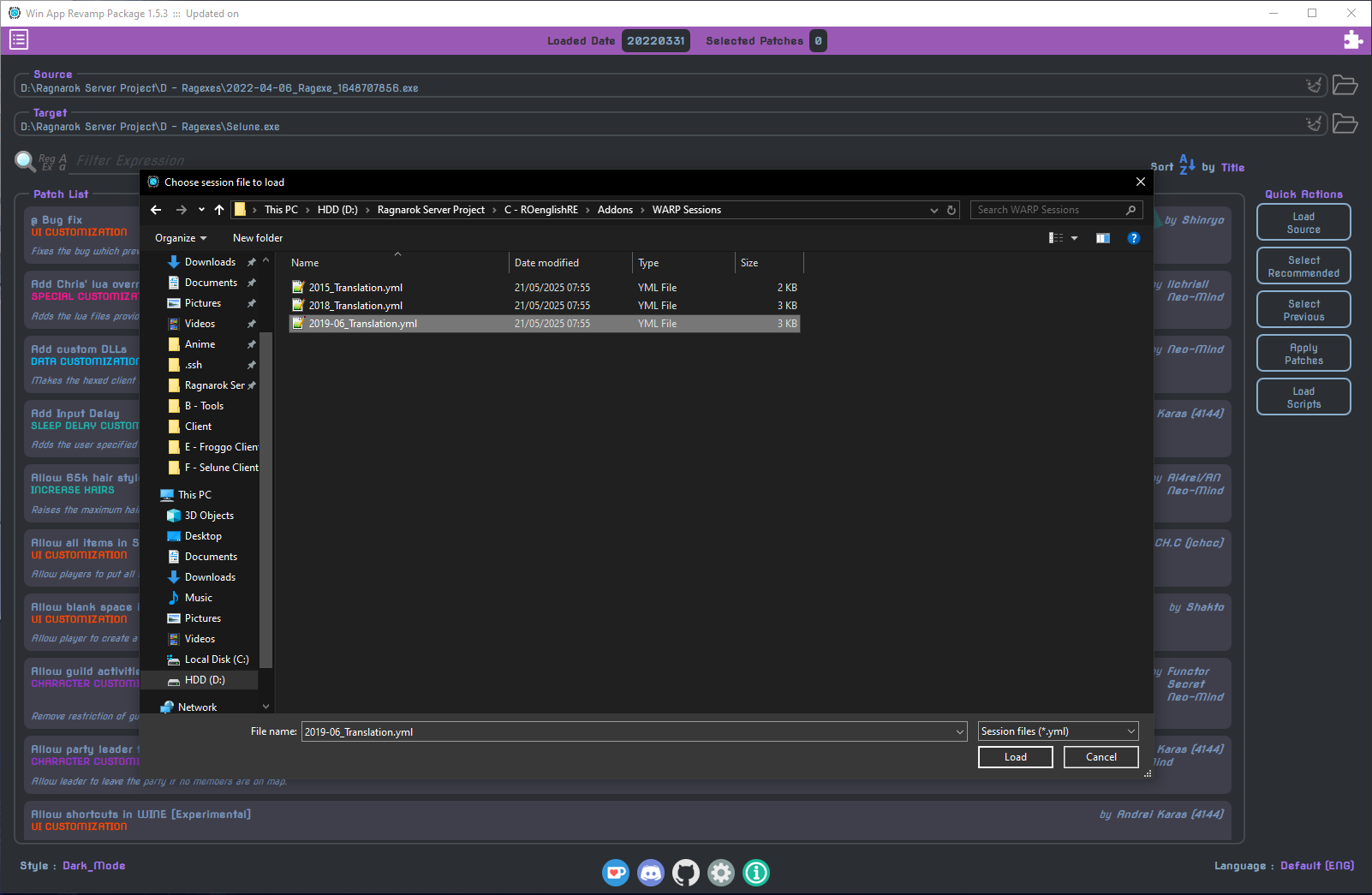Select the 2019-06_Translation.yml file row
Image resolution: width=1372 pixels, height=895 pixels.
coord(545,324)
